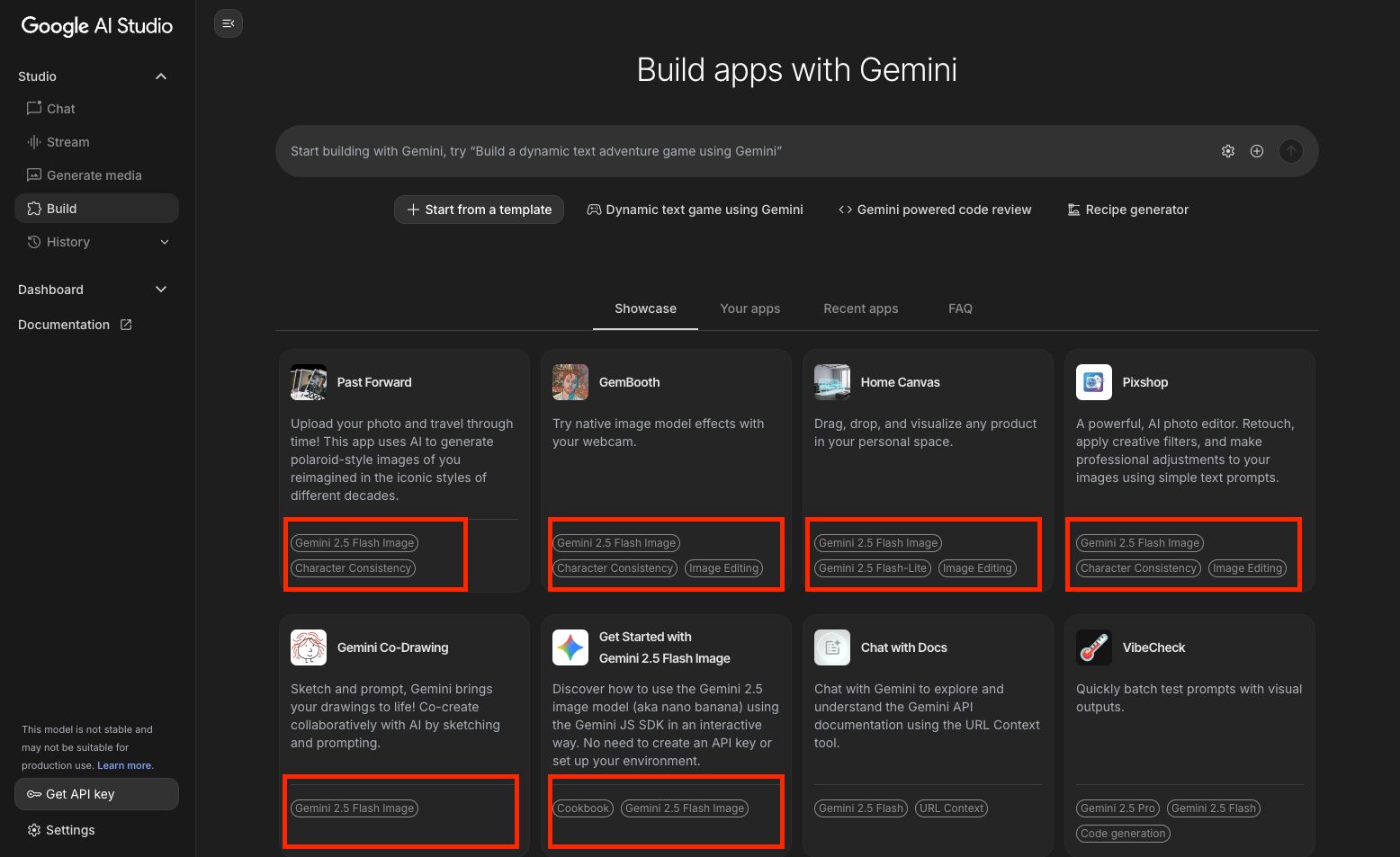Click the Generate media image icon
Image resolution: width=1400 pixels, height=857 pixels.
pos(34,174)
